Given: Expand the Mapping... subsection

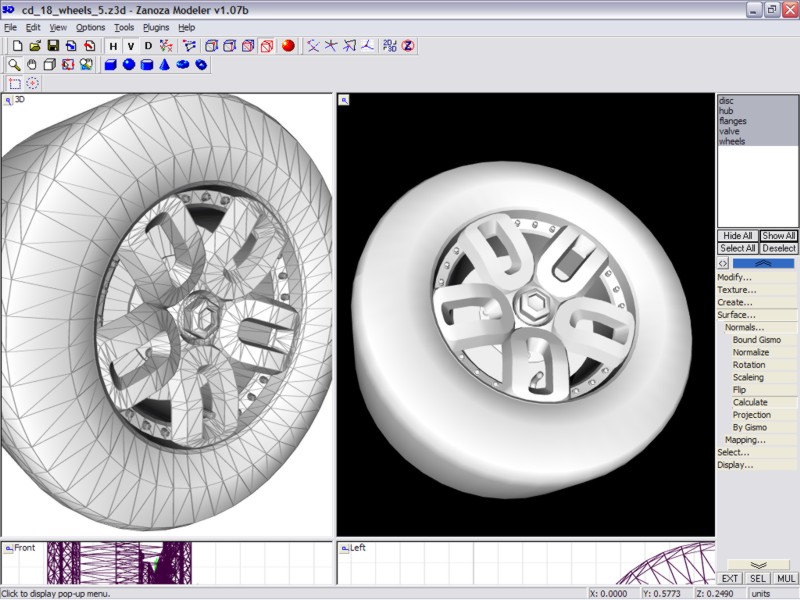Looking at the screenshot, I should [760, 440].
